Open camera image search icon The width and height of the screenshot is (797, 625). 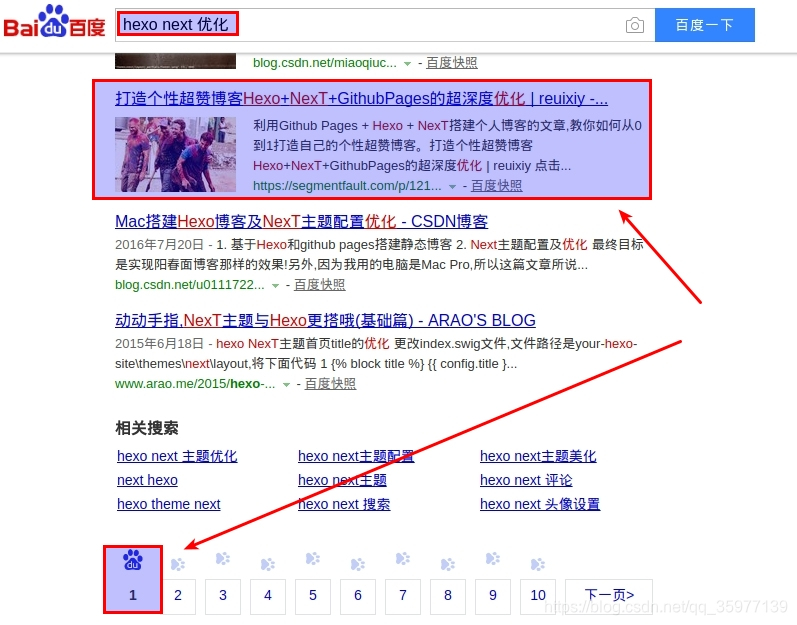634,25
